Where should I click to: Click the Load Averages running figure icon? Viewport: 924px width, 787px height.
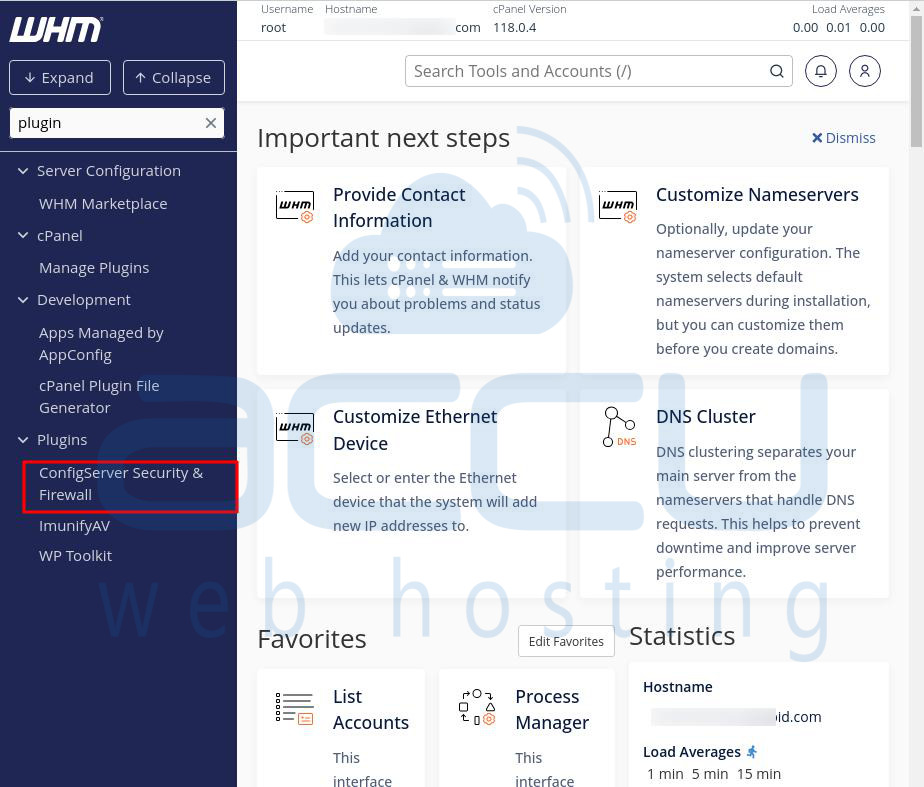(x=752, y=752)
